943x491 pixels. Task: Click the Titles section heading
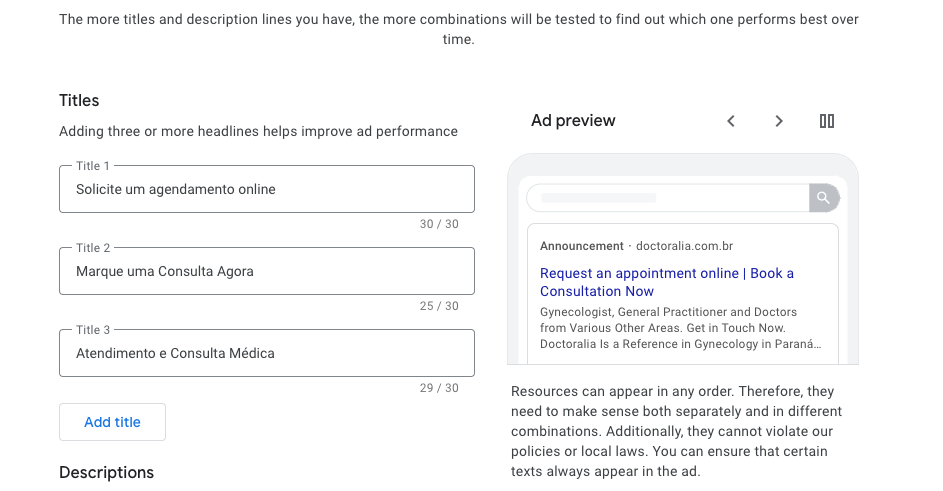[x=79, y=100]
